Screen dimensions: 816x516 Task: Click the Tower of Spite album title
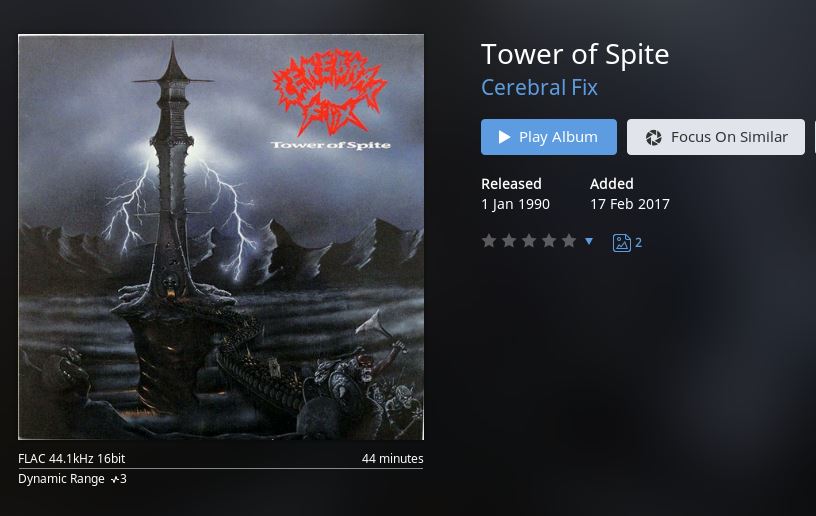point(575,54)
